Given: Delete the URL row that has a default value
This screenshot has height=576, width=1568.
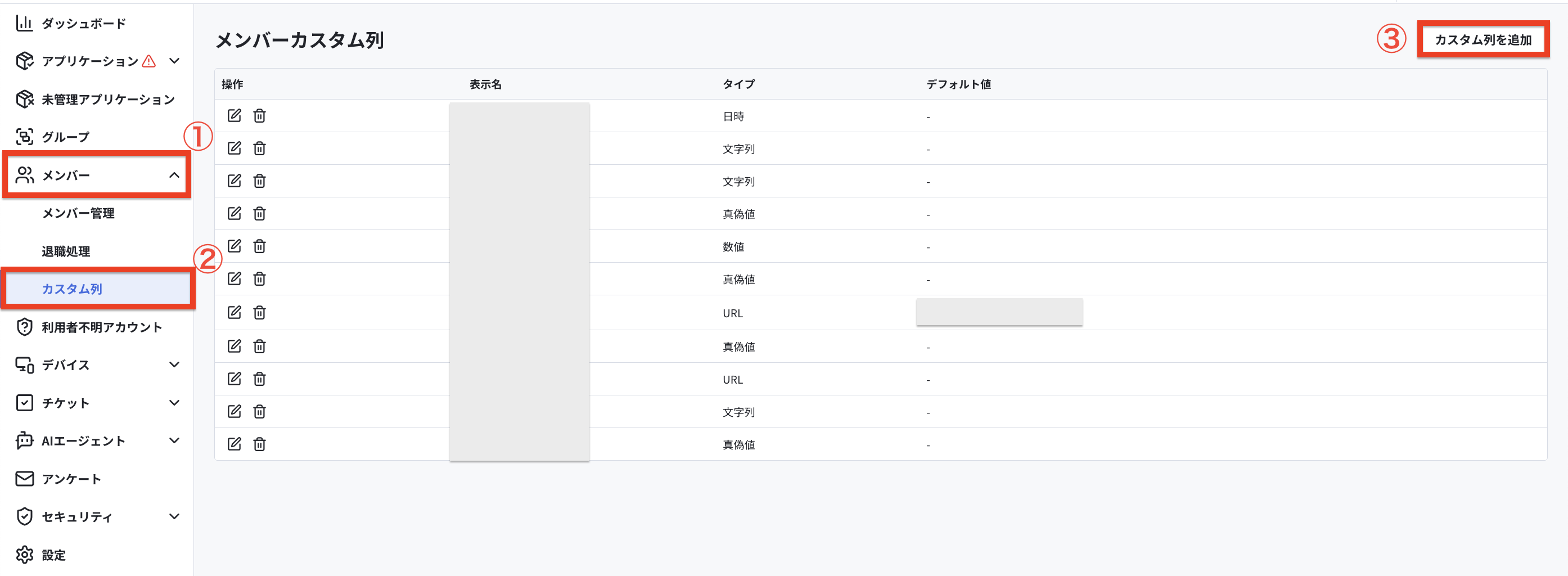Looking at the screenshot, I should click(259, 312).
